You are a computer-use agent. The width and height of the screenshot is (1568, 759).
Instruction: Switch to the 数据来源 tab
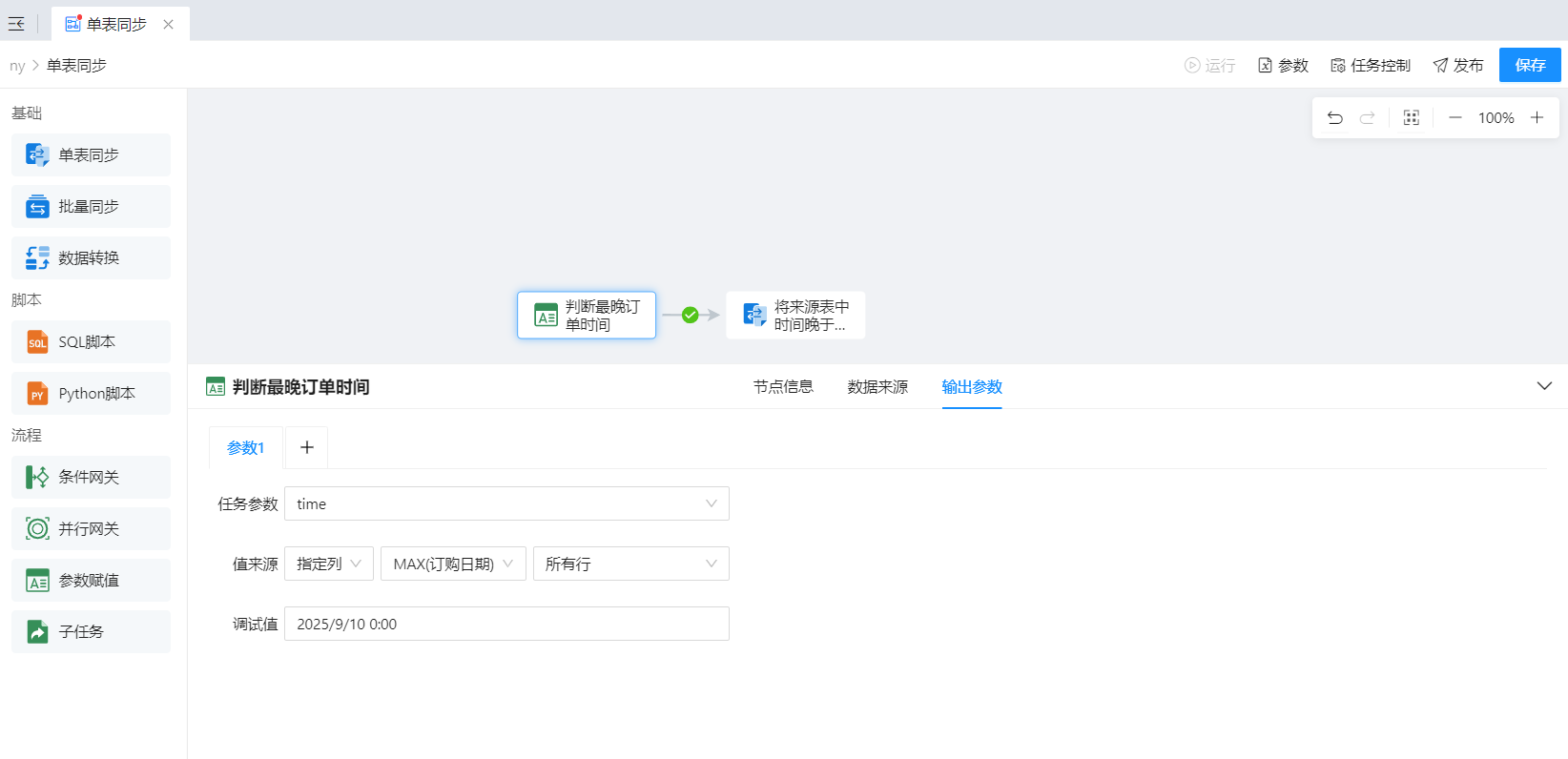[x=877, y=386]
